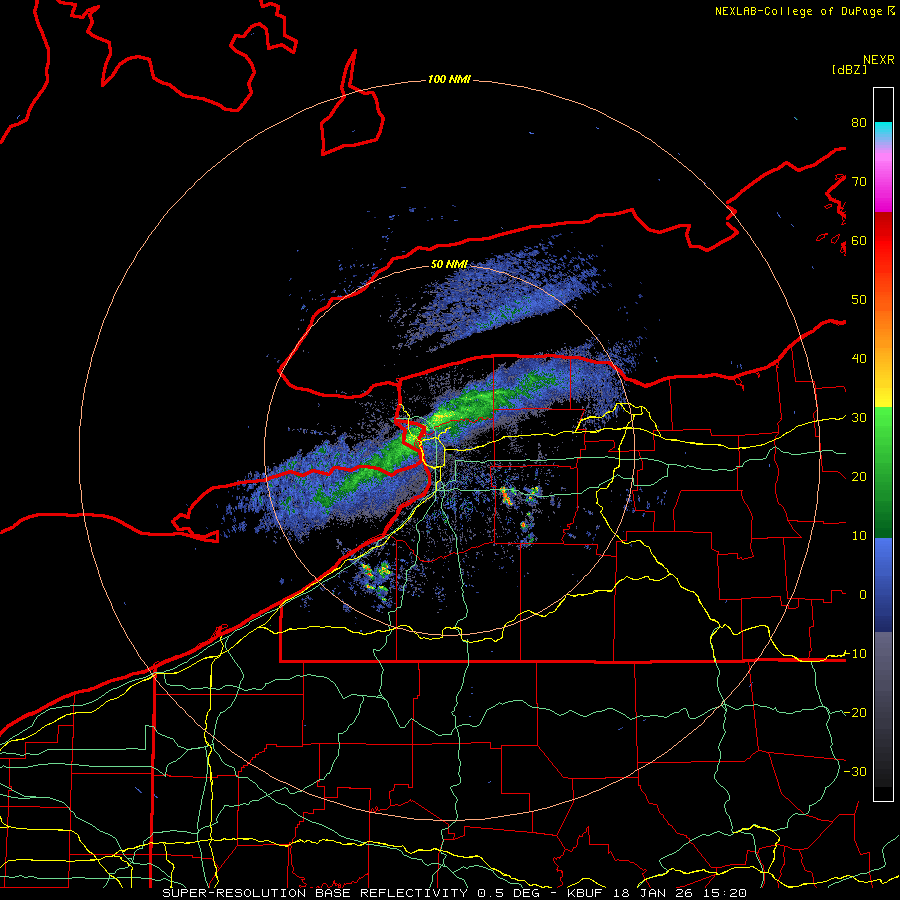The image size is (900, 900).
Task: Click the 100 NMI range ring label
Action: pyautogui.click(x=449, y=79)
